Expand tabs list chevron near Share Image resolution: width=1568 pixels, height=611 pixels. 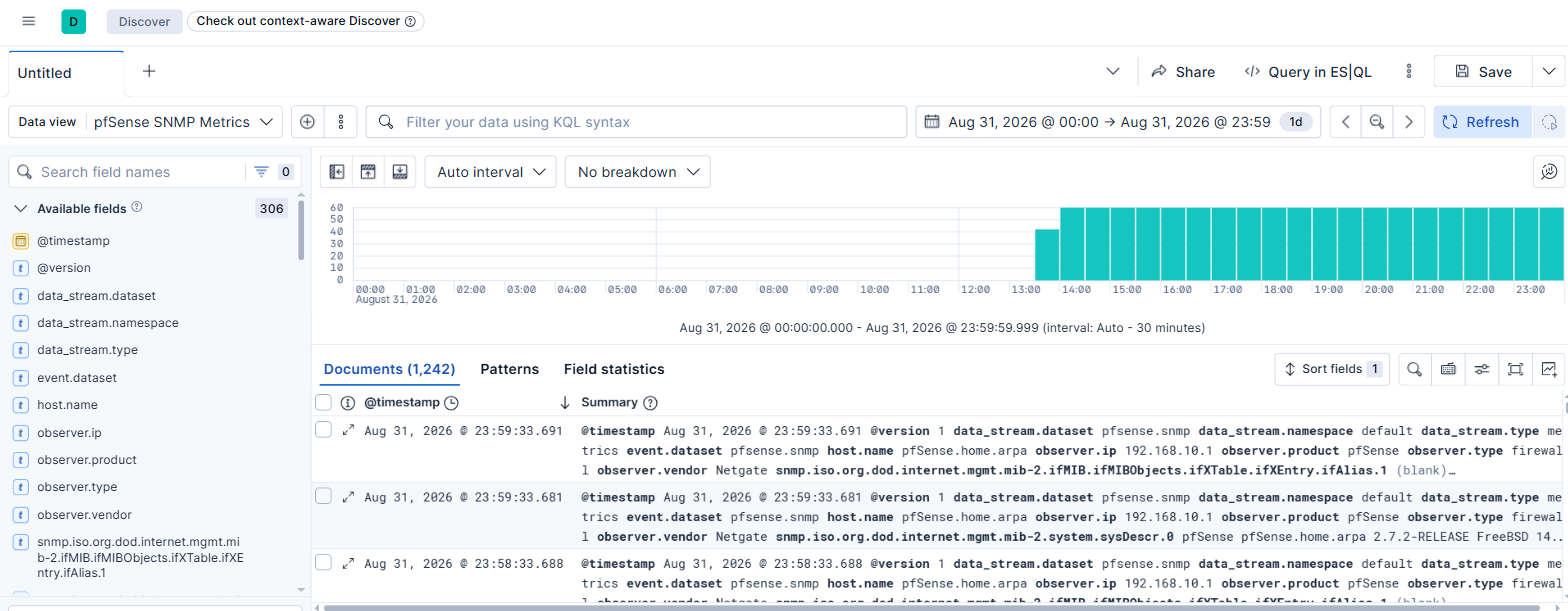tap(1113, 72)
